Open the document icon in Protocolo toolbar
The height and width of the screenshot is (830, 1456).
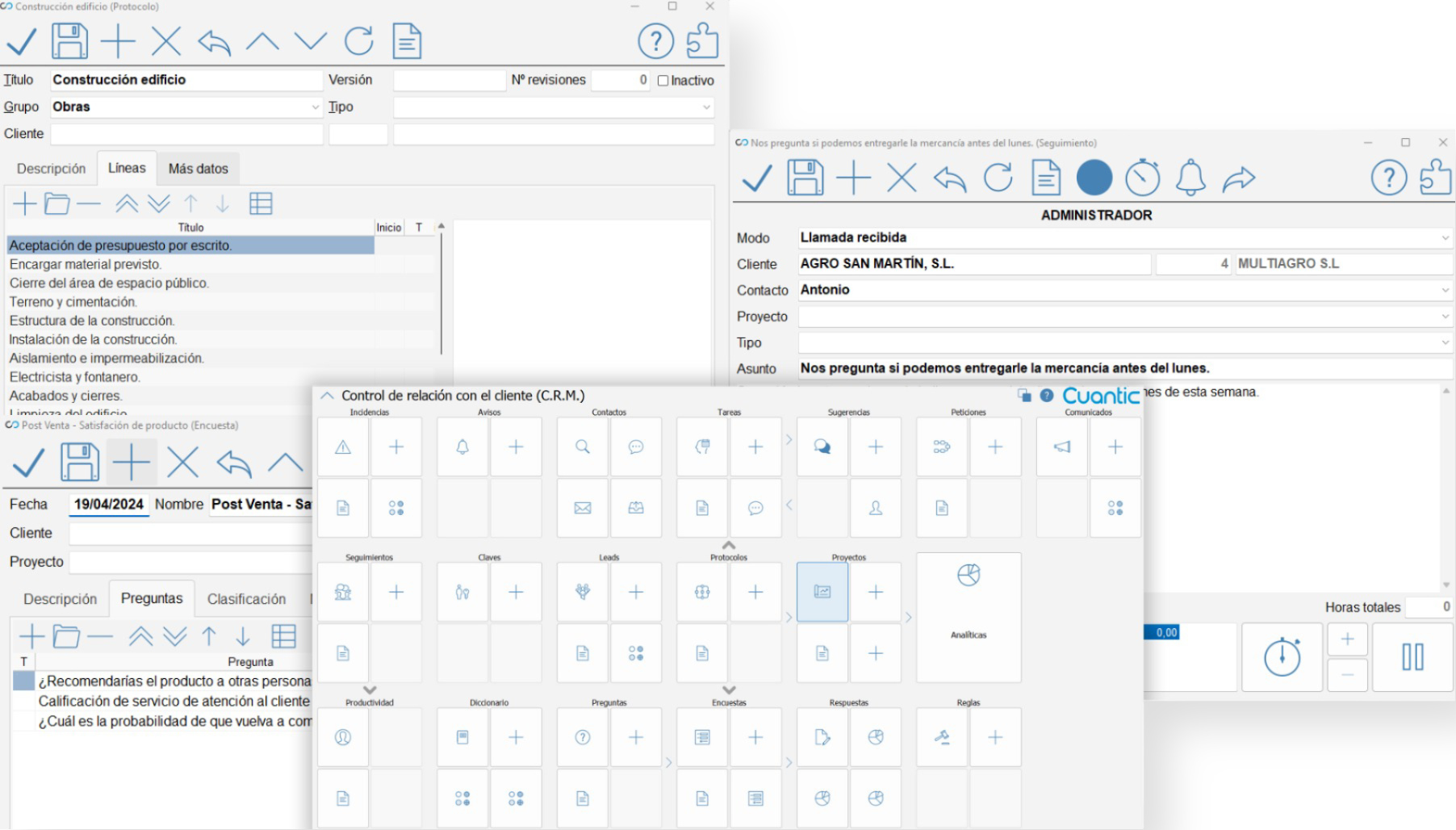coord(407,40)
